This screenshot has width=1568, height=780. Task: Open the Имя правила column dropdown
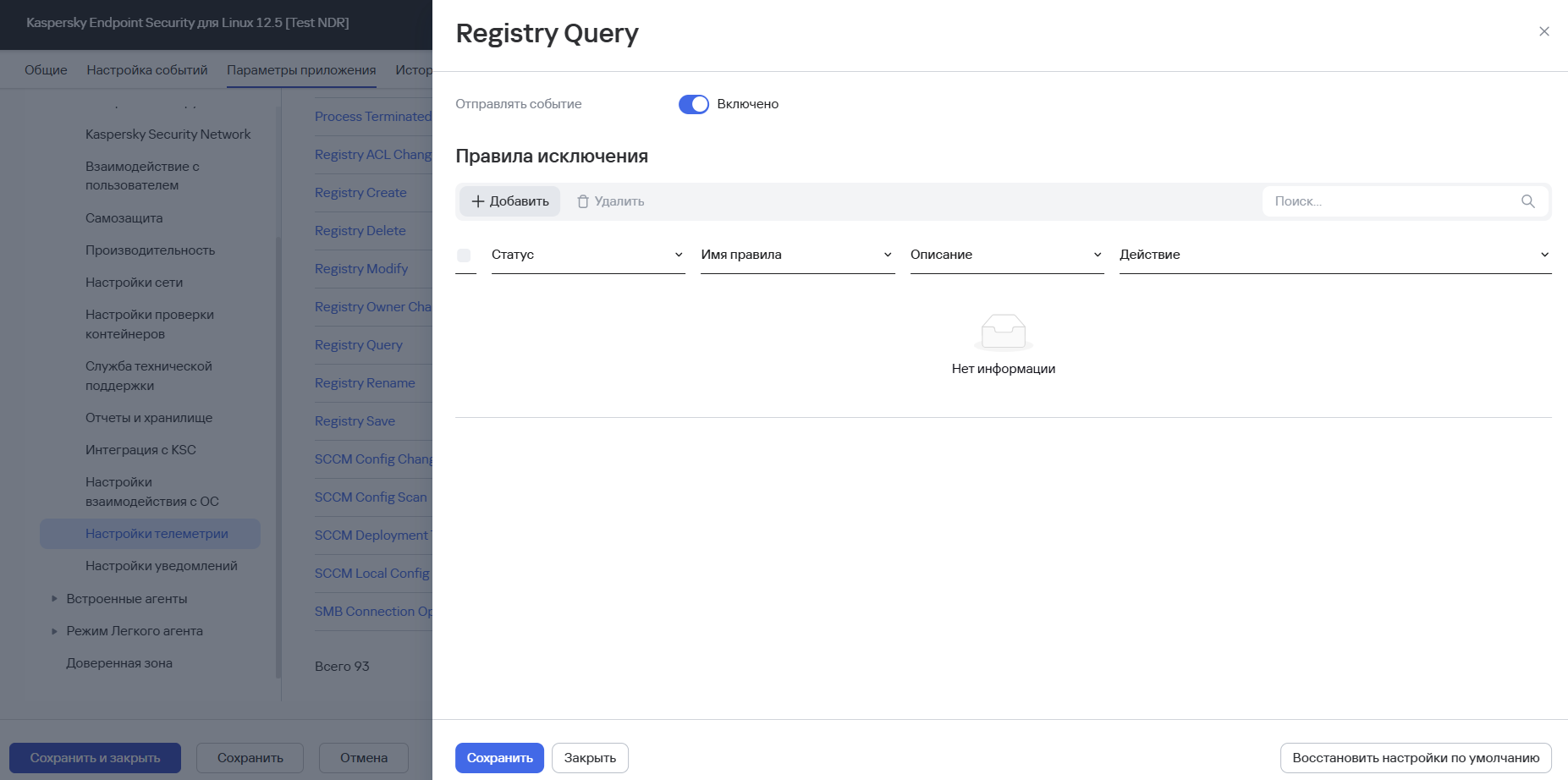point(888,255)
